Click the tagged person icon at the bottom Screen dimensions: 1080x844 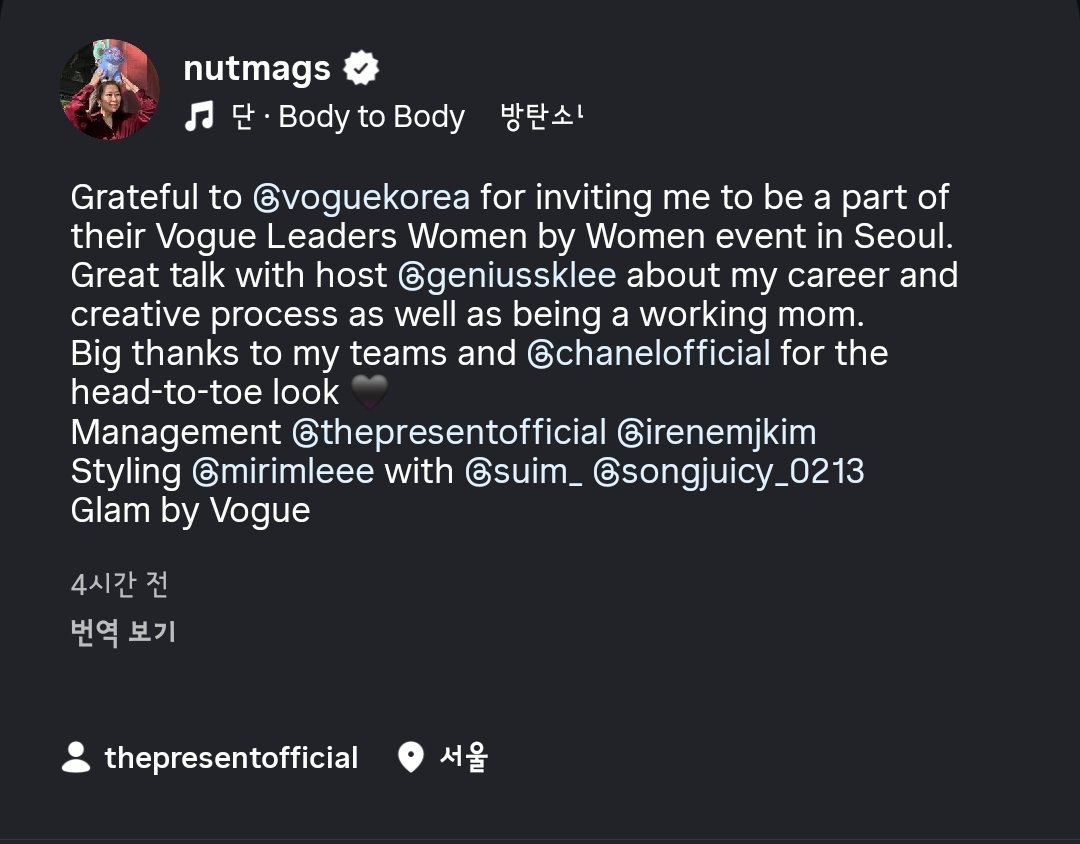click(x=76, y=757)
